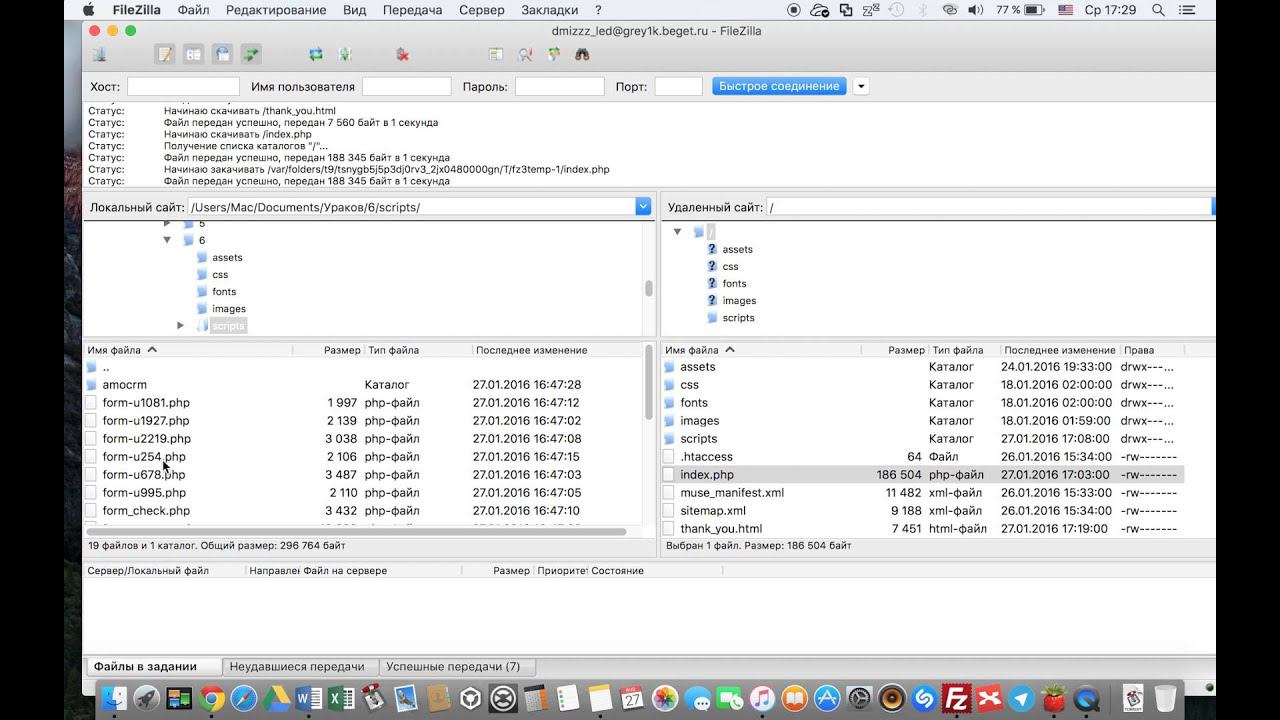Open App Store from the Dock
This screenshot has width=1280, height=720.
[x=827, y=698]
